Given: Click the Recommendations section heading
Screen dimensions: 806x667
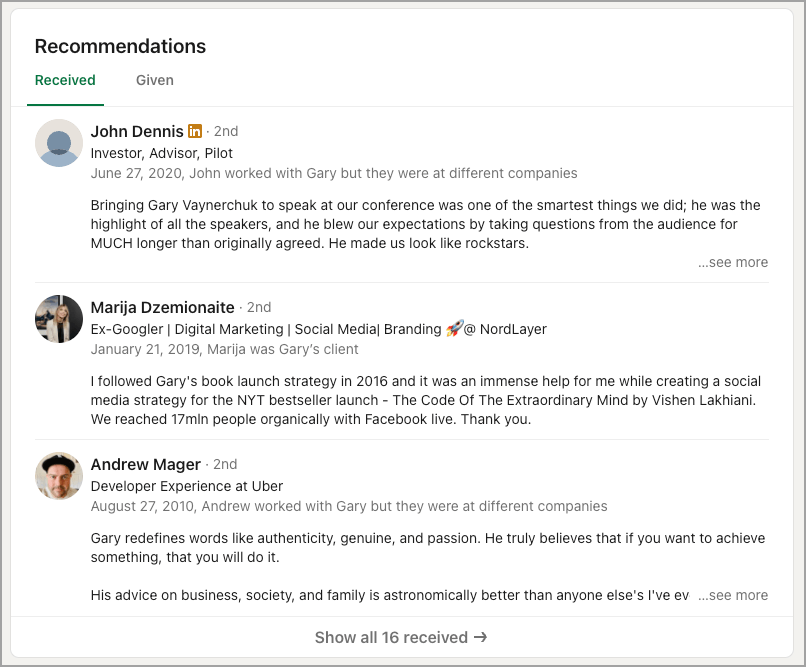Looking at the screenshot, I should tap(120, 46).
